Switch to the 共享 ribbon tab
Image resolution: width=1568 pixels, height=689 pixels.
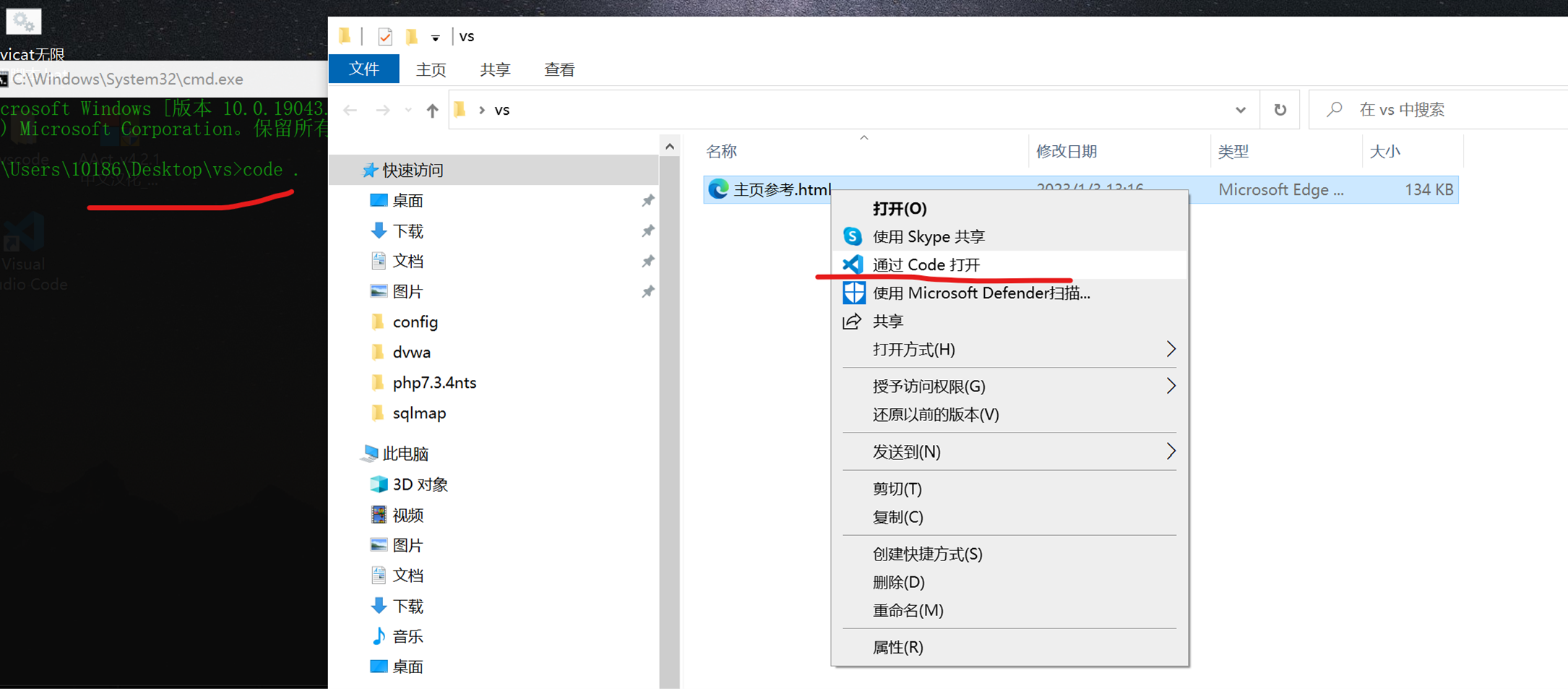pyautogui.click(x=495, y=69)
